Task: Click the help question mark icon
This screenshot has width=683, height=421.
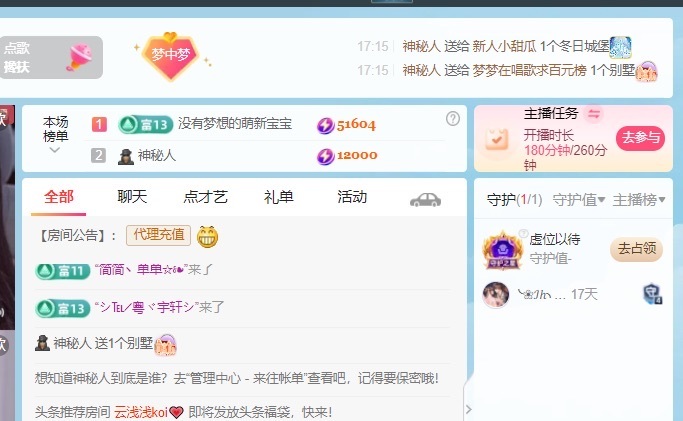Action: 453,118
